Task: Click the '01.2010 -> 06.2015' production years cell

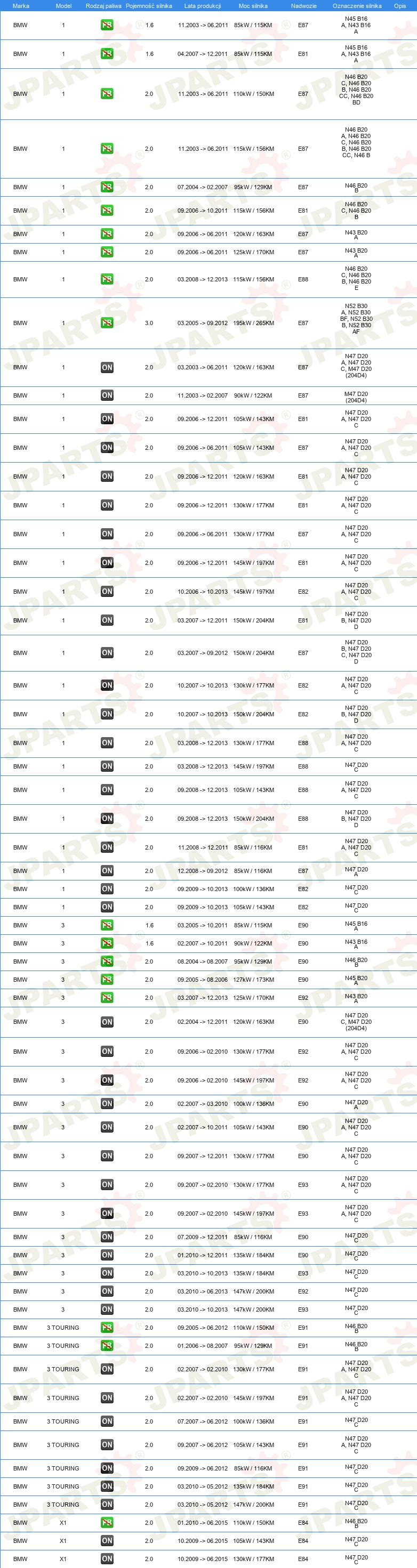Action: point(203,1523)
